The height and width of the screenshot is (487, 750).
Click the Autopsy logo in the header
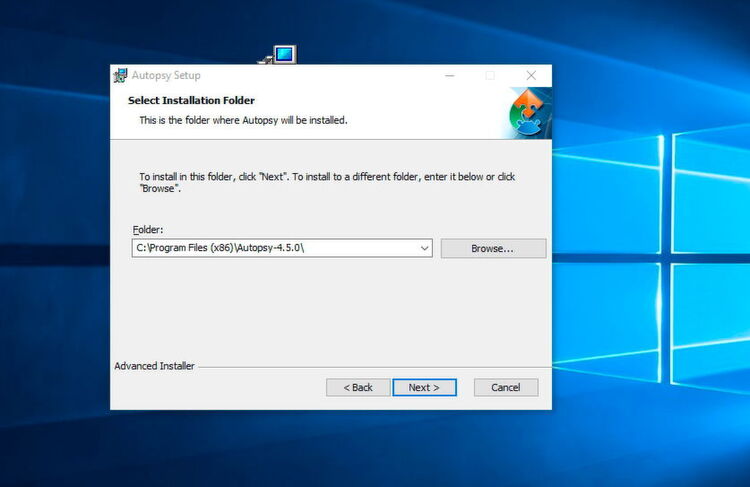click(528, 113)
